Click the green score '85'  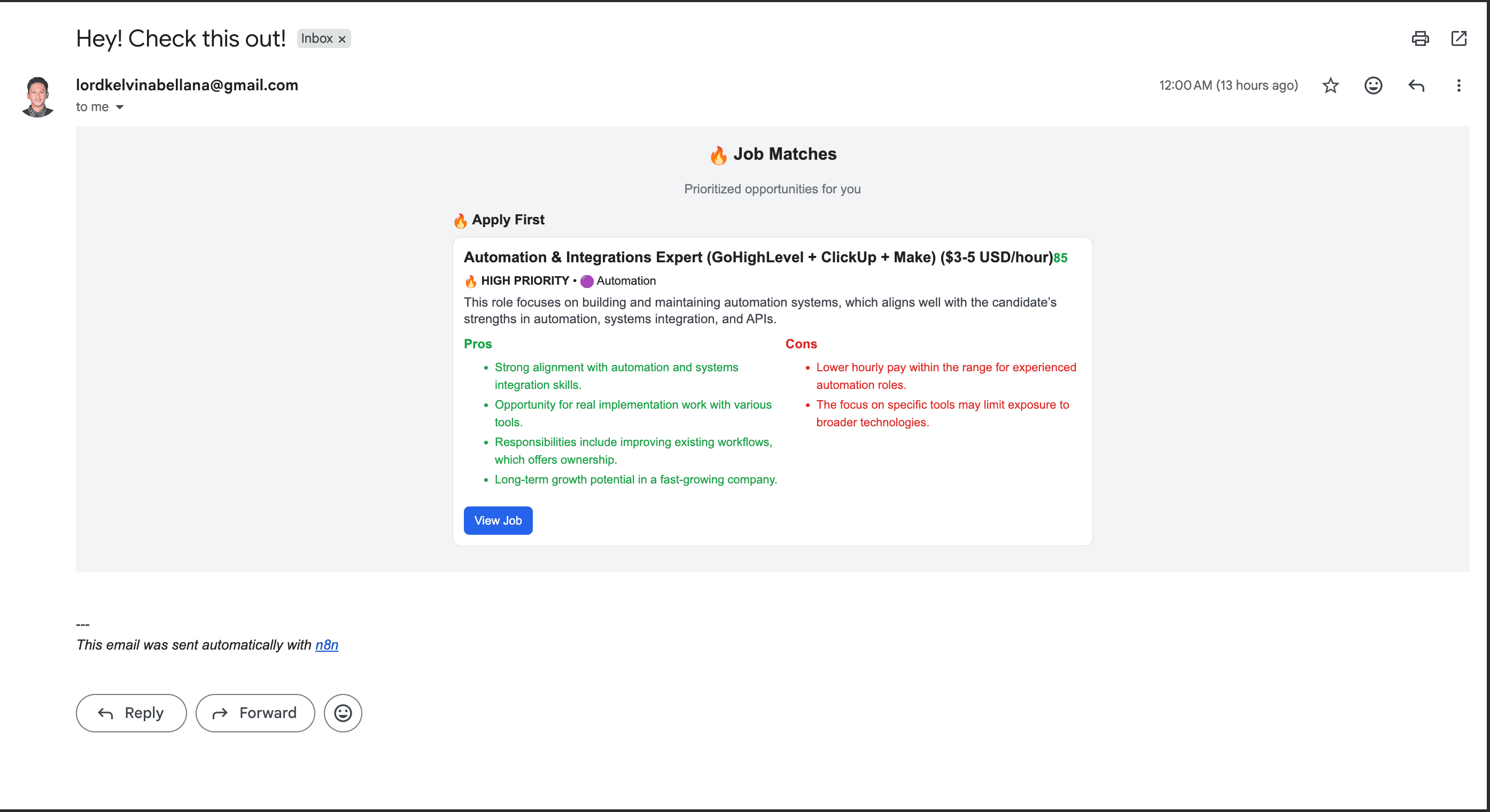1060,258
